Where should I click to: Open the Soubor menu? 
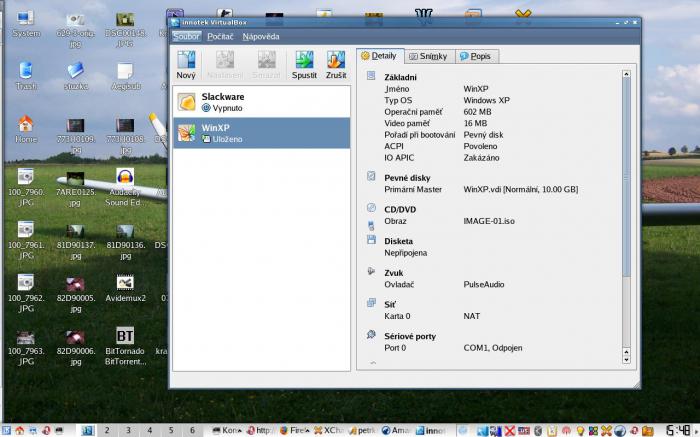[x=186, y=37]
